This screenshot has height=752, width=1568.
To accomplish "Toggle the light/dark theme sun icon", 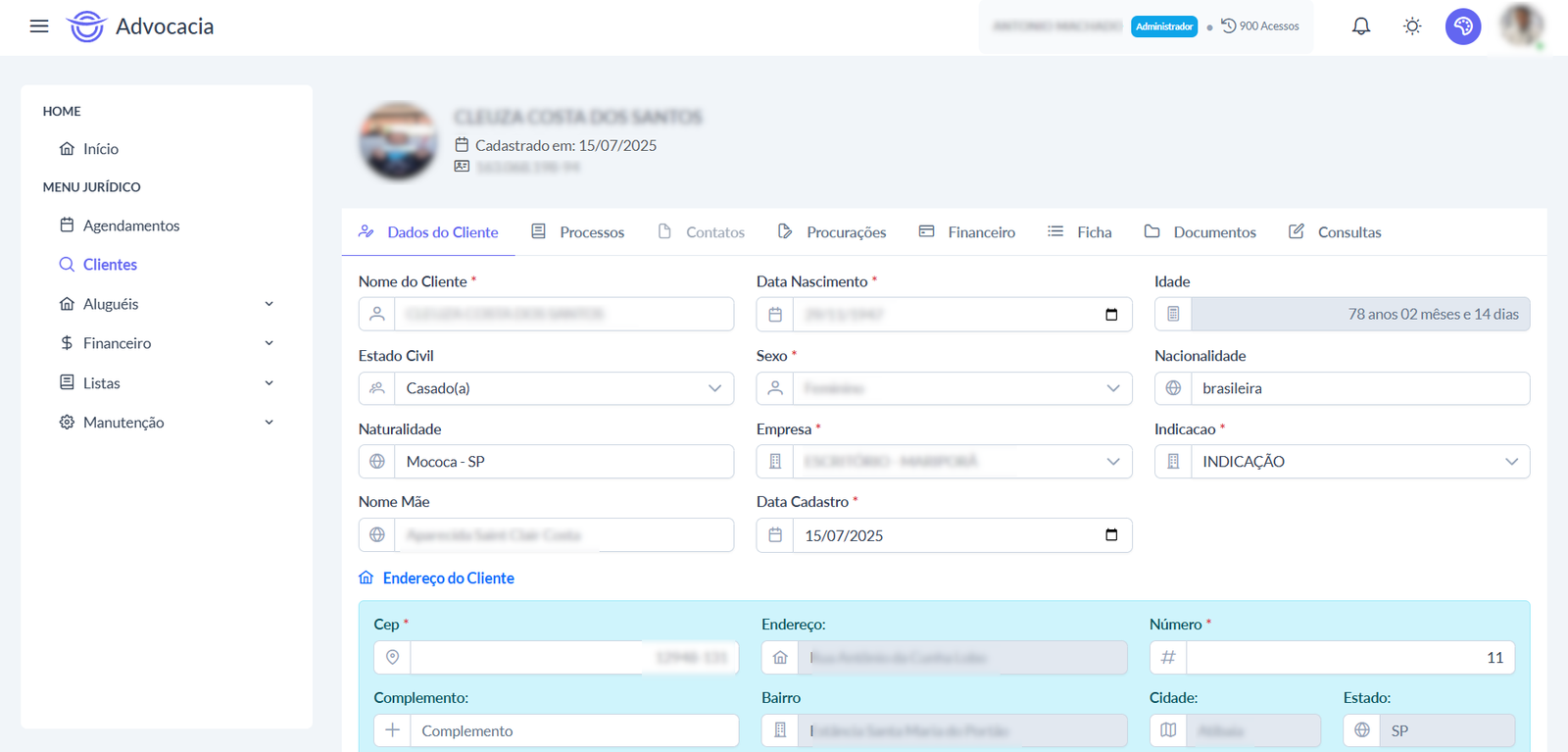I will (1412, 26).
